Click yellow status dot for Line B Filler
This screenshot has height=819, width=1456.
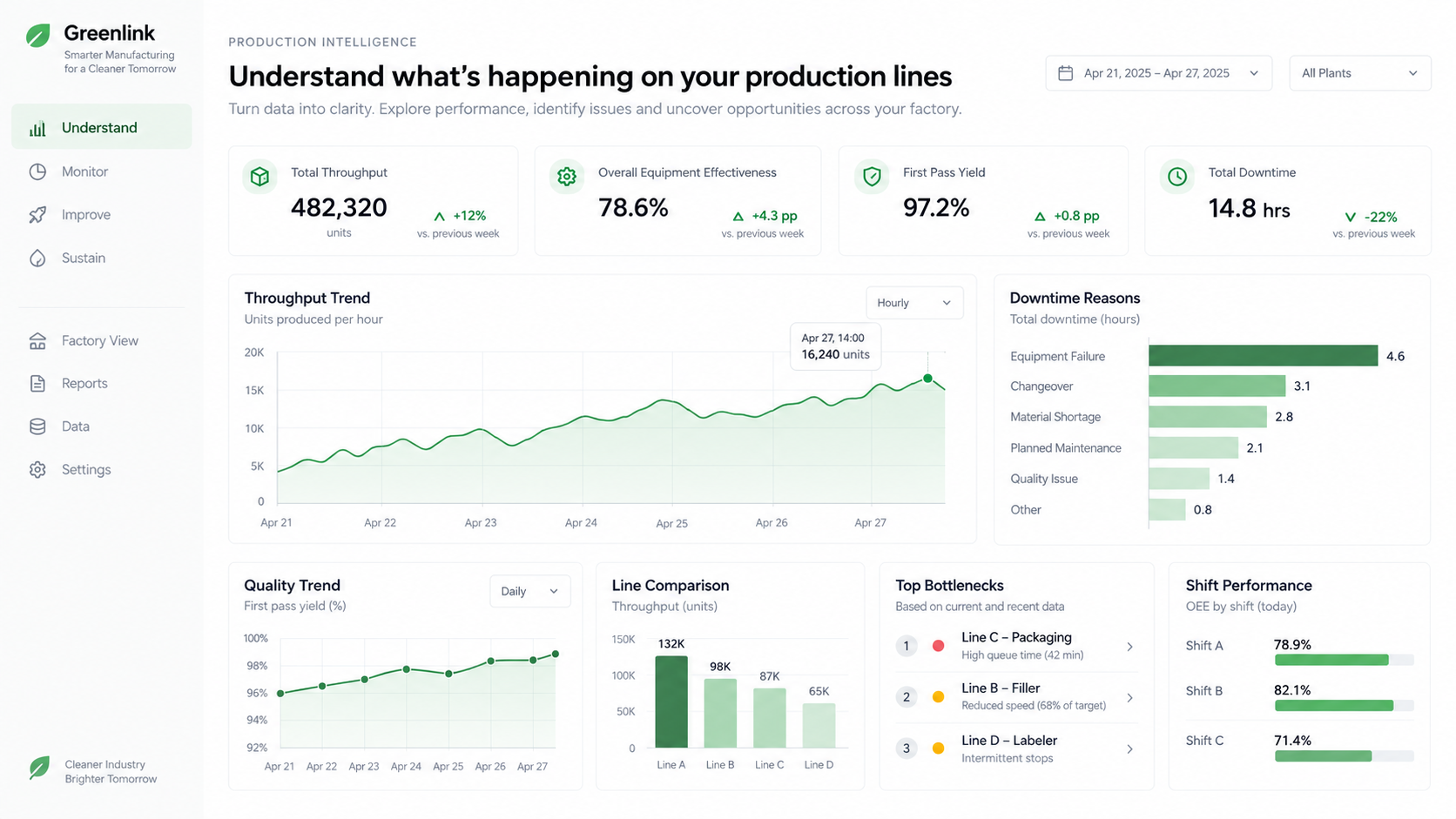(x=938, y=697)
